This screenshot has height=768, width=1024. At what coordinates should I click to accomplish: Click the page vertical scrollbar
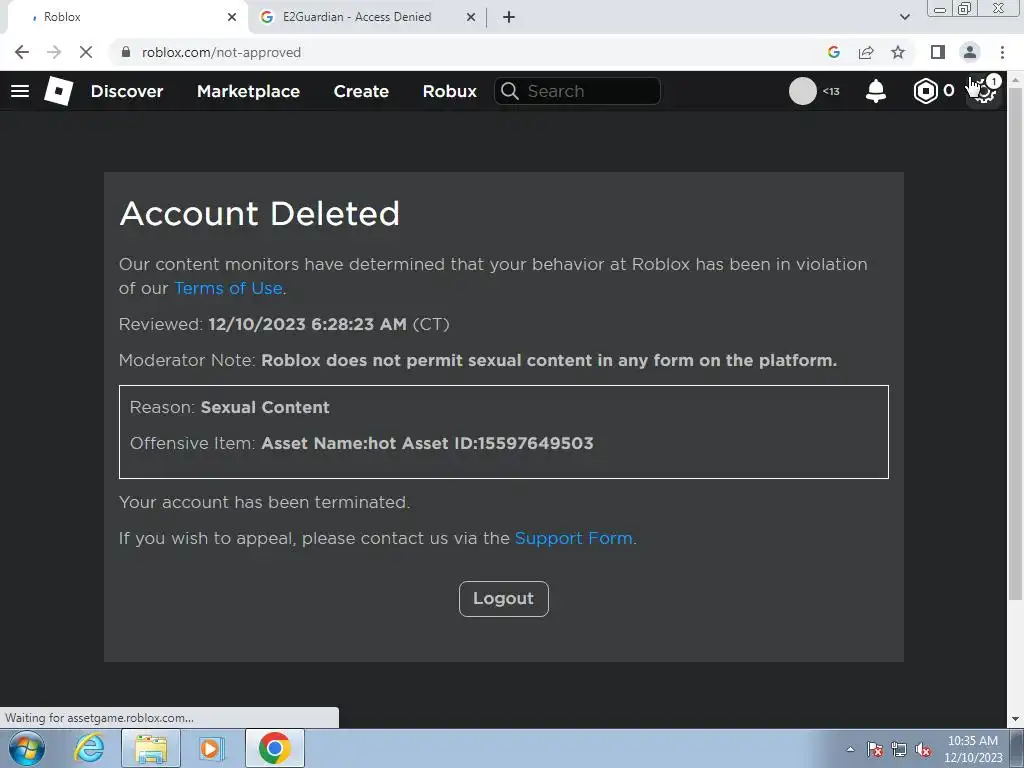(1015, 344)
